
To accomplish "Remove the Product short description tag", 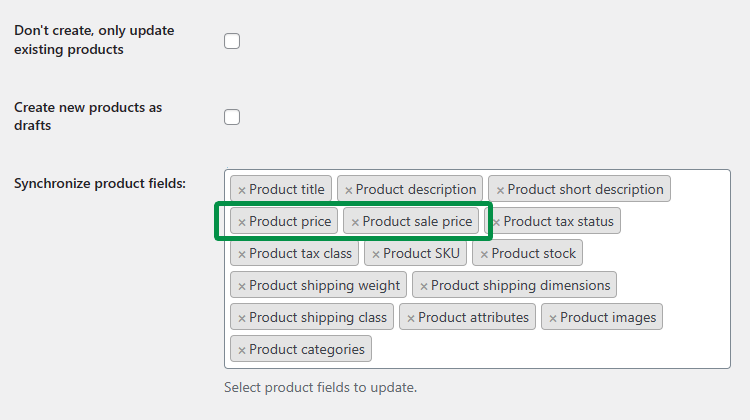I will 500,190.
